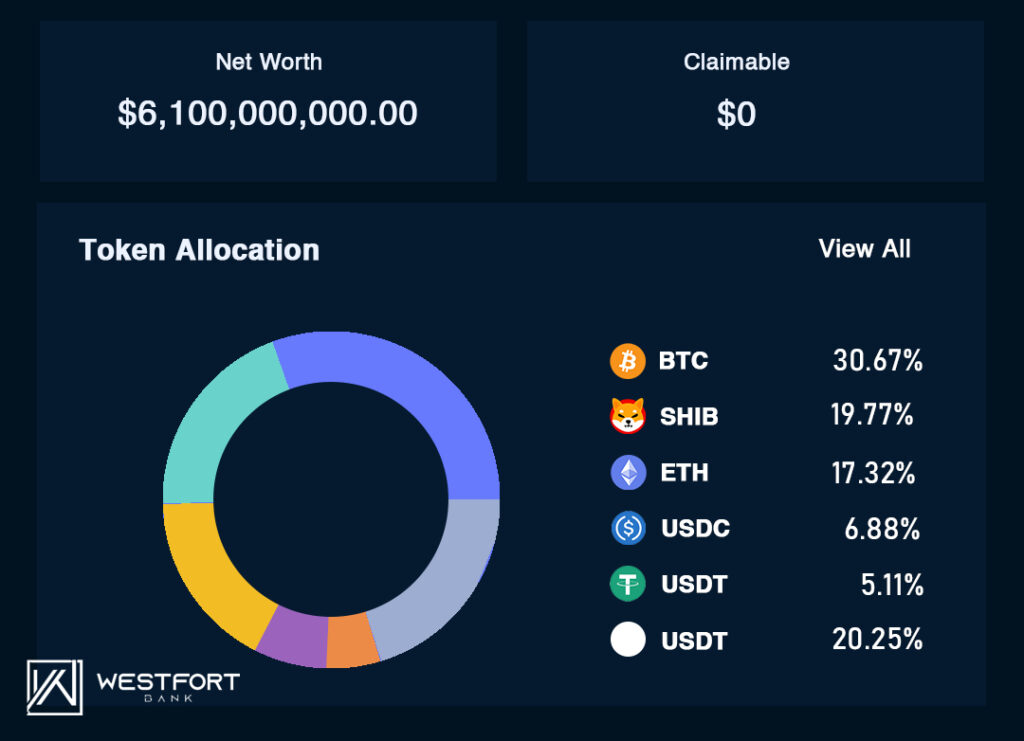Click the Token Allocation heading
Image resolution: width=1024 pixels, height=741 pixels.
point(199,250)
